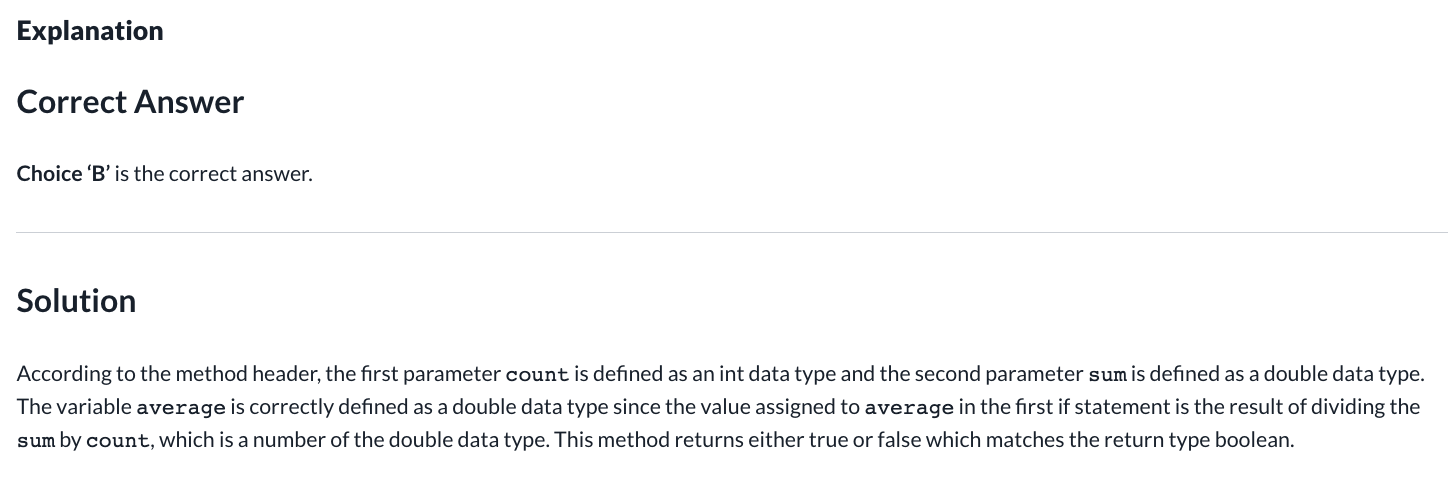
Task: Click the Solution heading
Action: tap(76, 301)
